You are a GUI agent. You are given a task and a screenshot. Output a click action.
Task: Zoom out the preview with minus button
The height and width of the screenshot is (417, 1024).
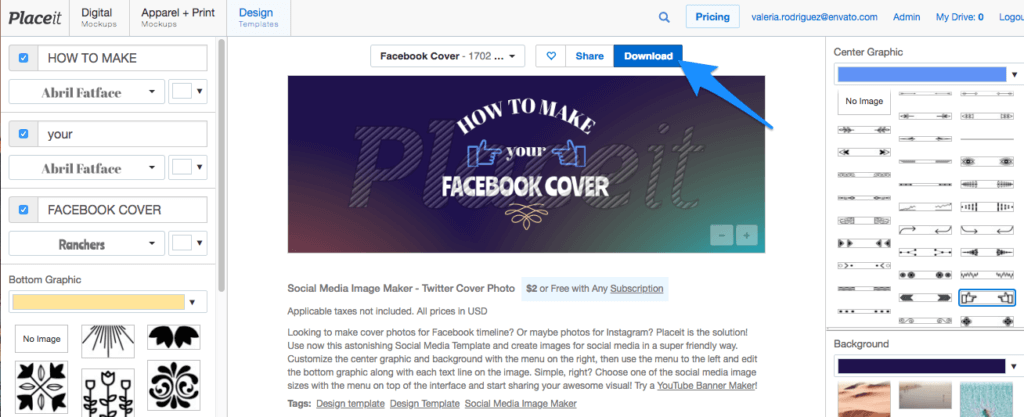pyautogui.click(x=722, y=235)
